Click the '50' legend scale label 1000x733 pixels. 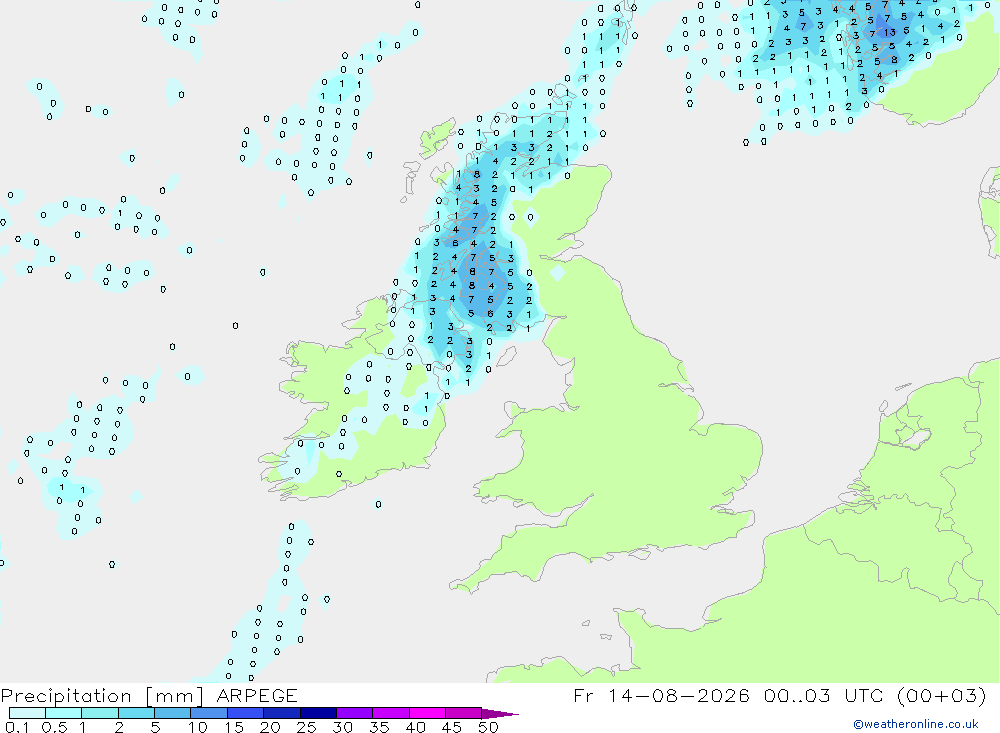point(488,727)
